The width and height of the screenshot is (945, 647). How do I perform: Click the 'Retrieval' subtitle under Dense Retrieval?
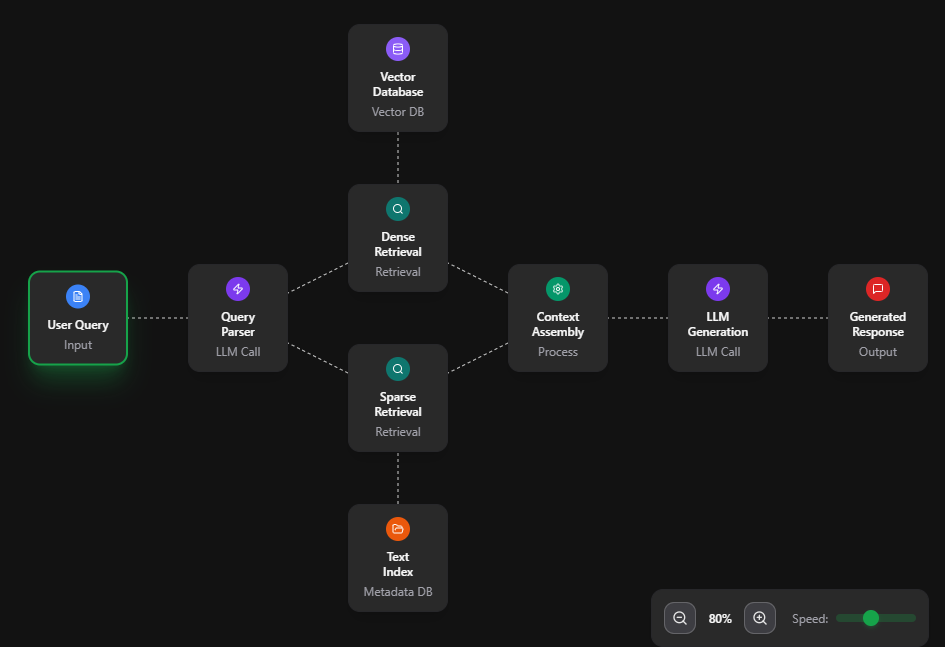pos(398,272)
